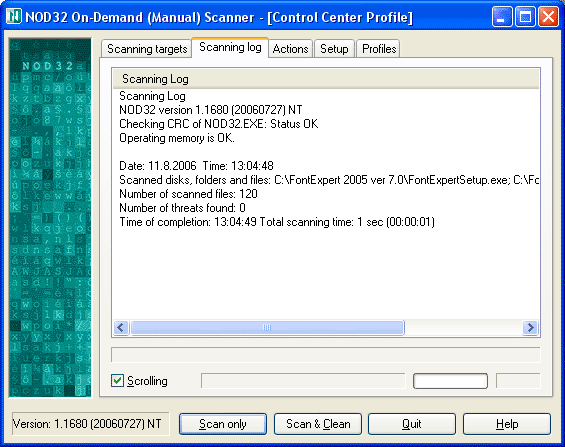Click the Scan only button
565x447 pixels.
(223, 424)
